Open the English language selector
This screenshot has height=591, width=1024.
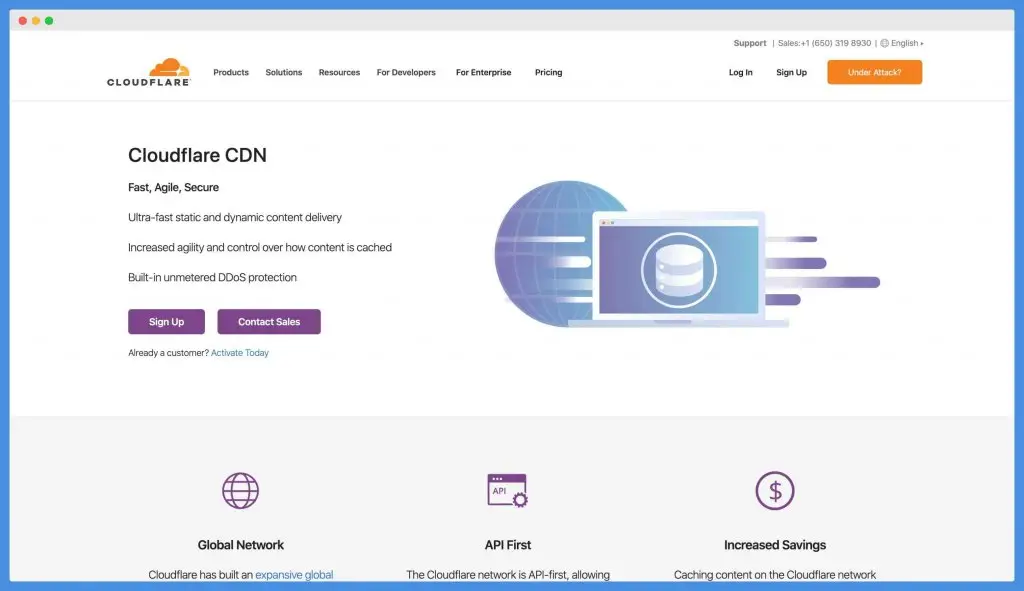pyautogui.click(x=903, y=43)
